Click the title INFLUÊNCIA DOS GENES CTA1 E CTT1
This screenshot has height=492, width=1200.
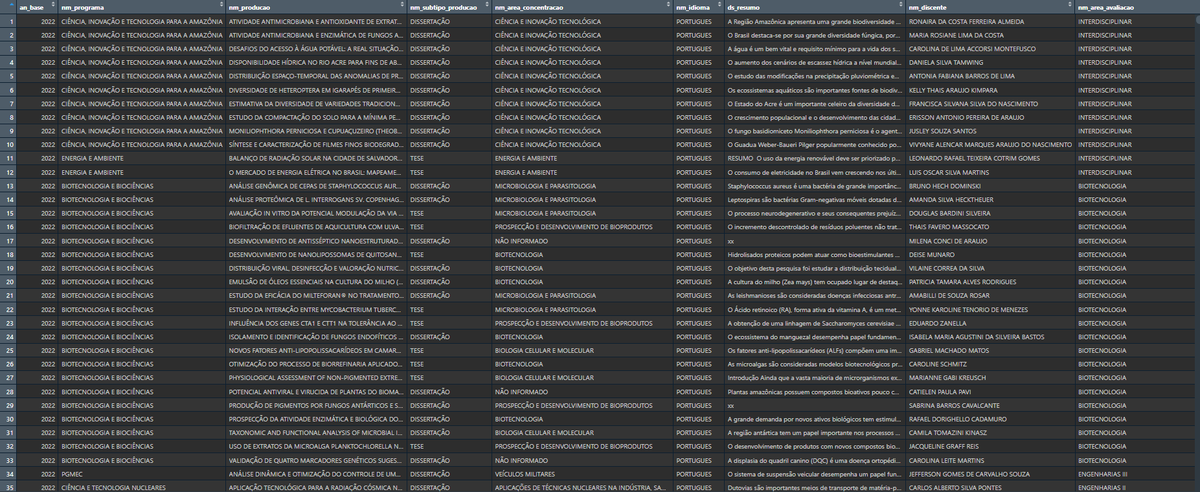coord(315,323)
